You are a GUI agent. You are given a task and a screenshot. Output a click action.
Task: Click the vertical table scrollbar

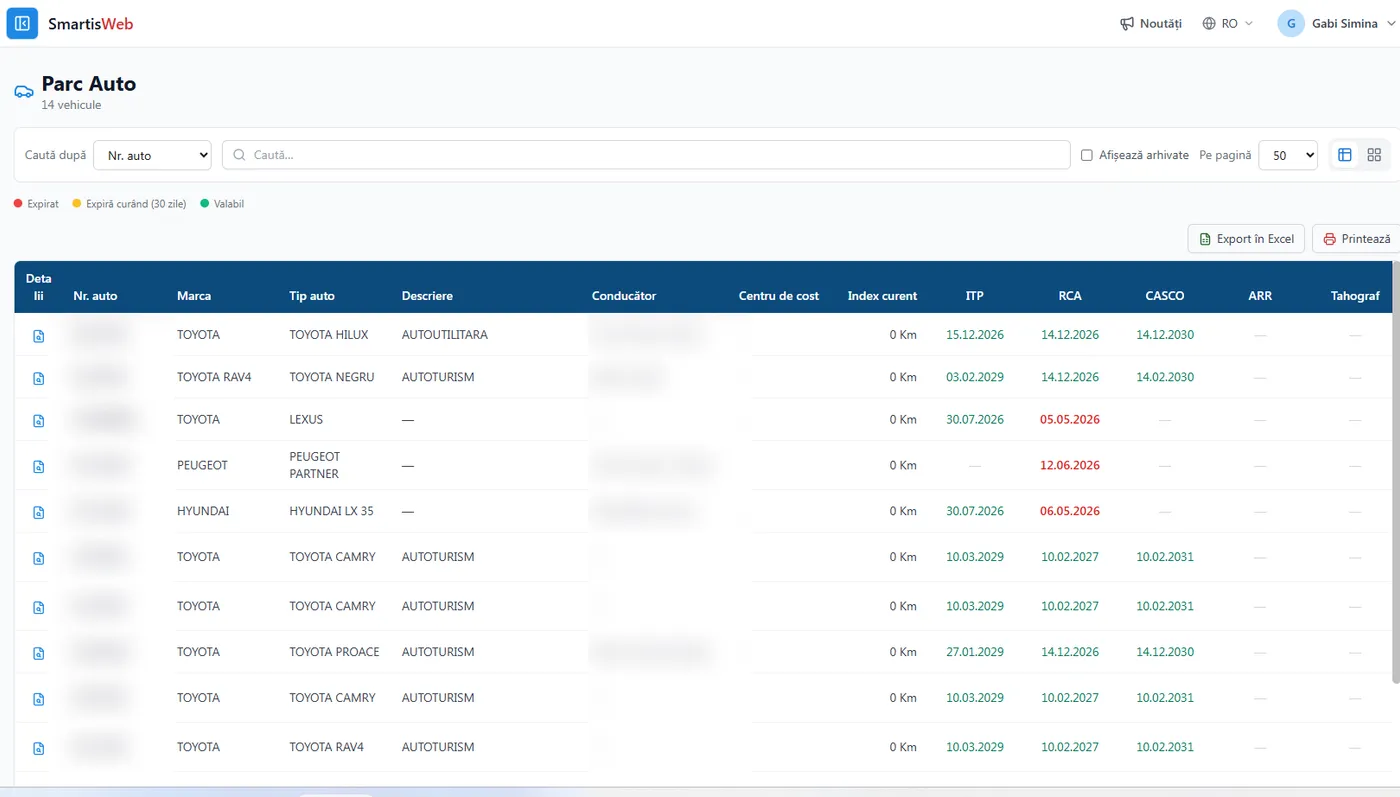tap(1396, 472)
